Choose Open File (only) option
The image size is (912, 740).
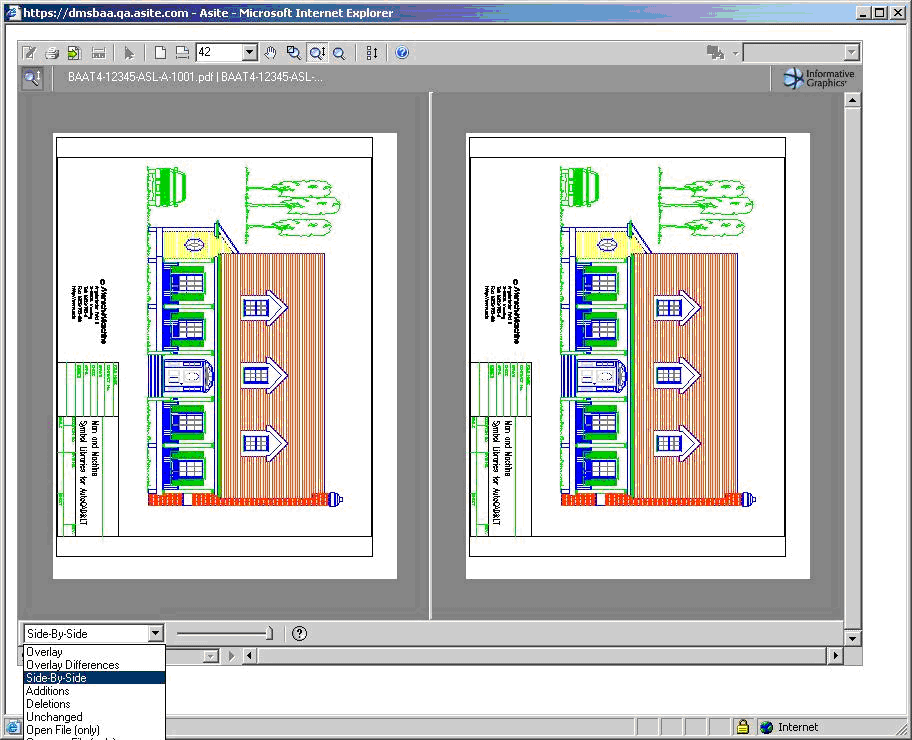[x=94, y=730]
